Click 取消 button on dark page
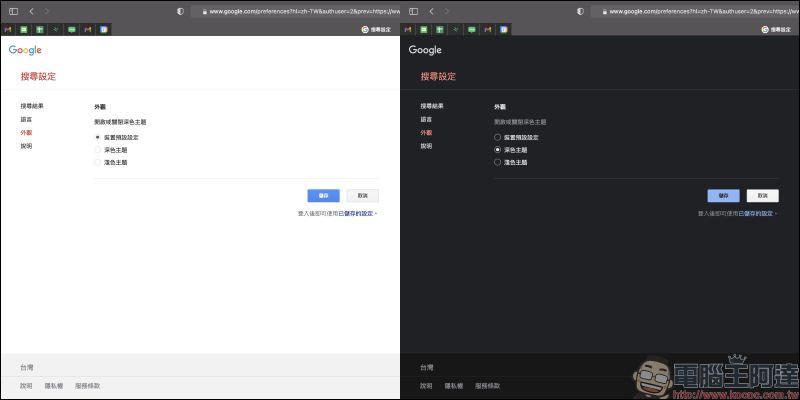Viewport: 800px width, 400px height. (763, 196)
